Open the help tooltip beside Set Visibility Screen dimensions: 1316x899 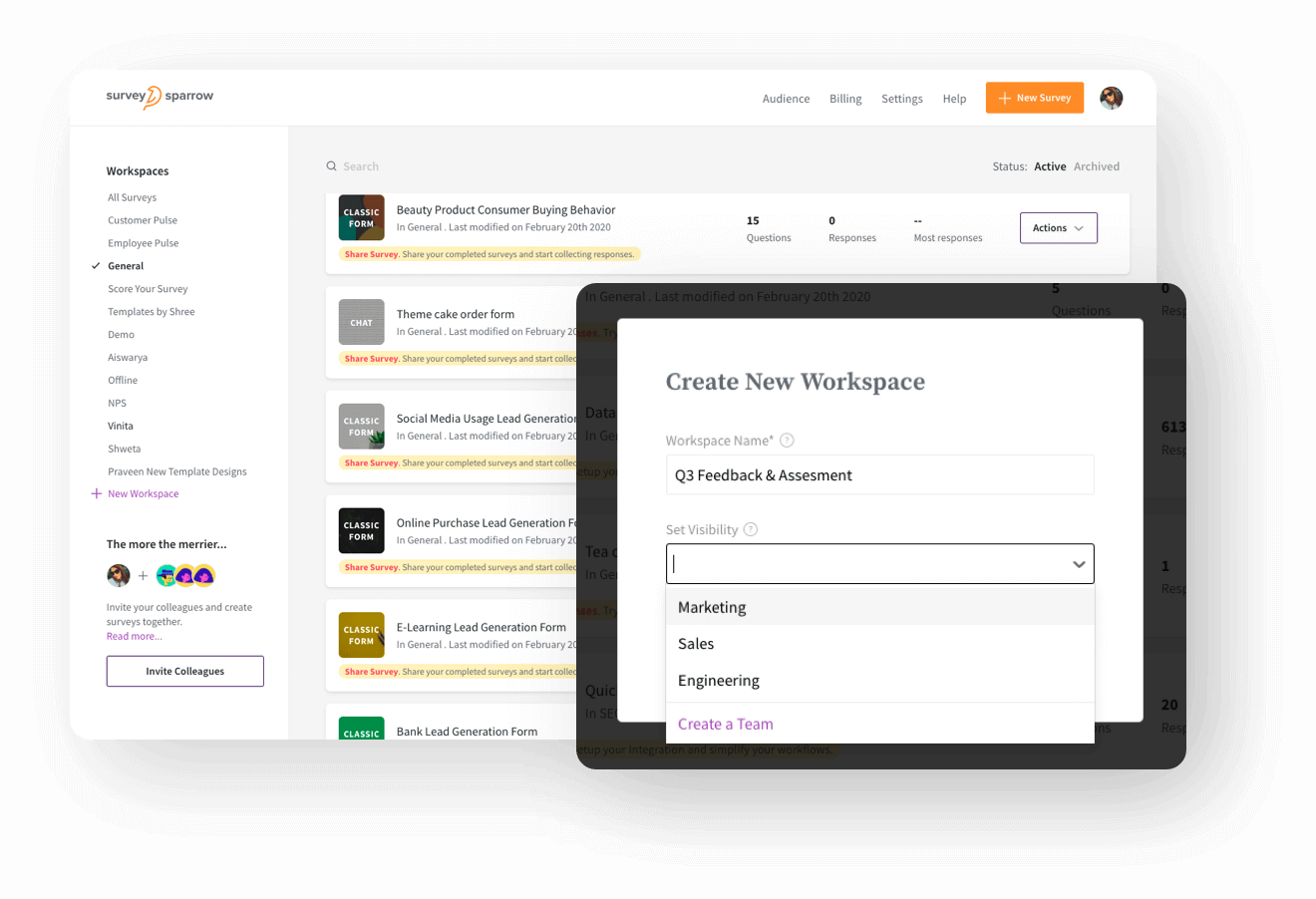click(x=749, y=529)
